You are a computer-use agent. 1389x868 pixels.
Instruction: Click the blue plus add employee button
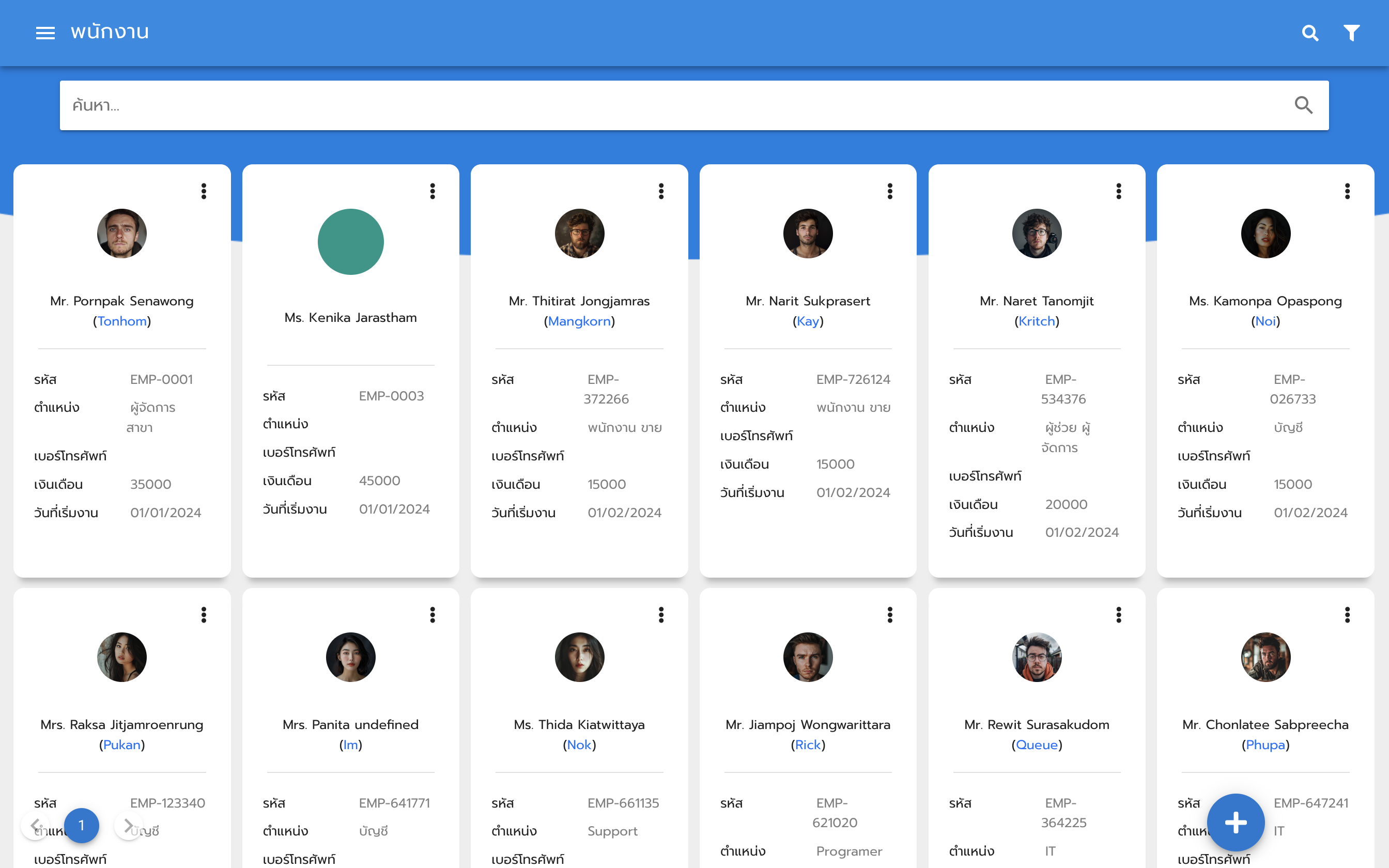1236,823
